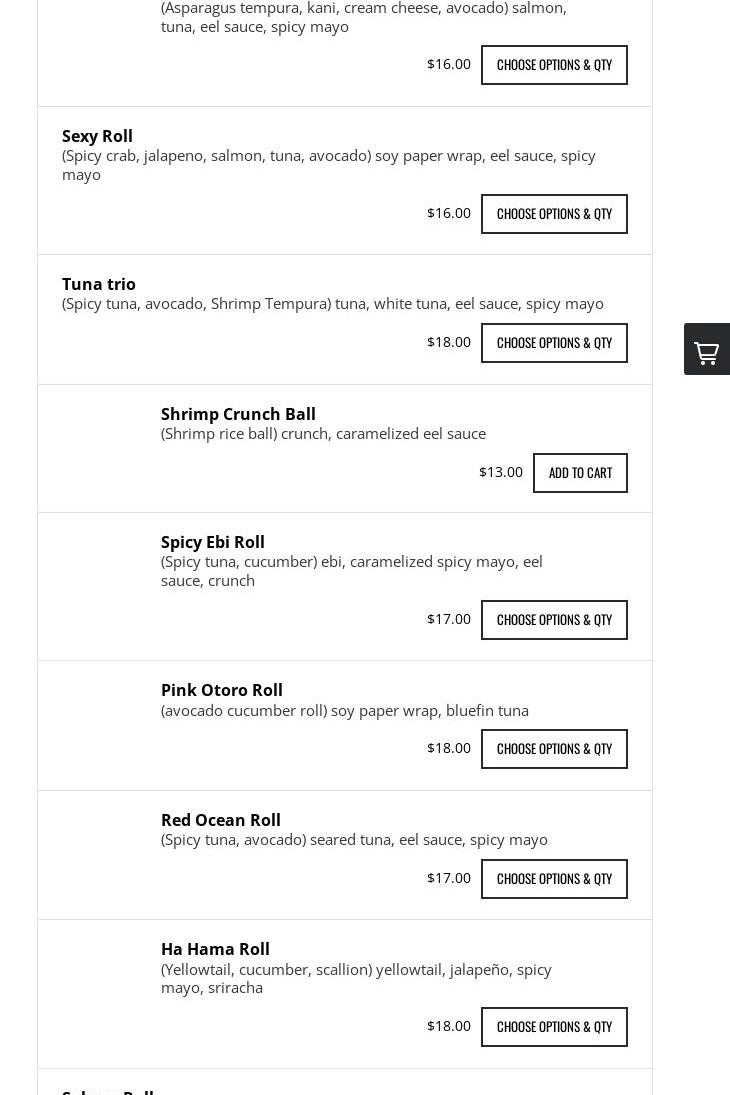Click the Shrimp Crunch Ball title
Screen dimensions: 730x1095
[x=238, y=414]
